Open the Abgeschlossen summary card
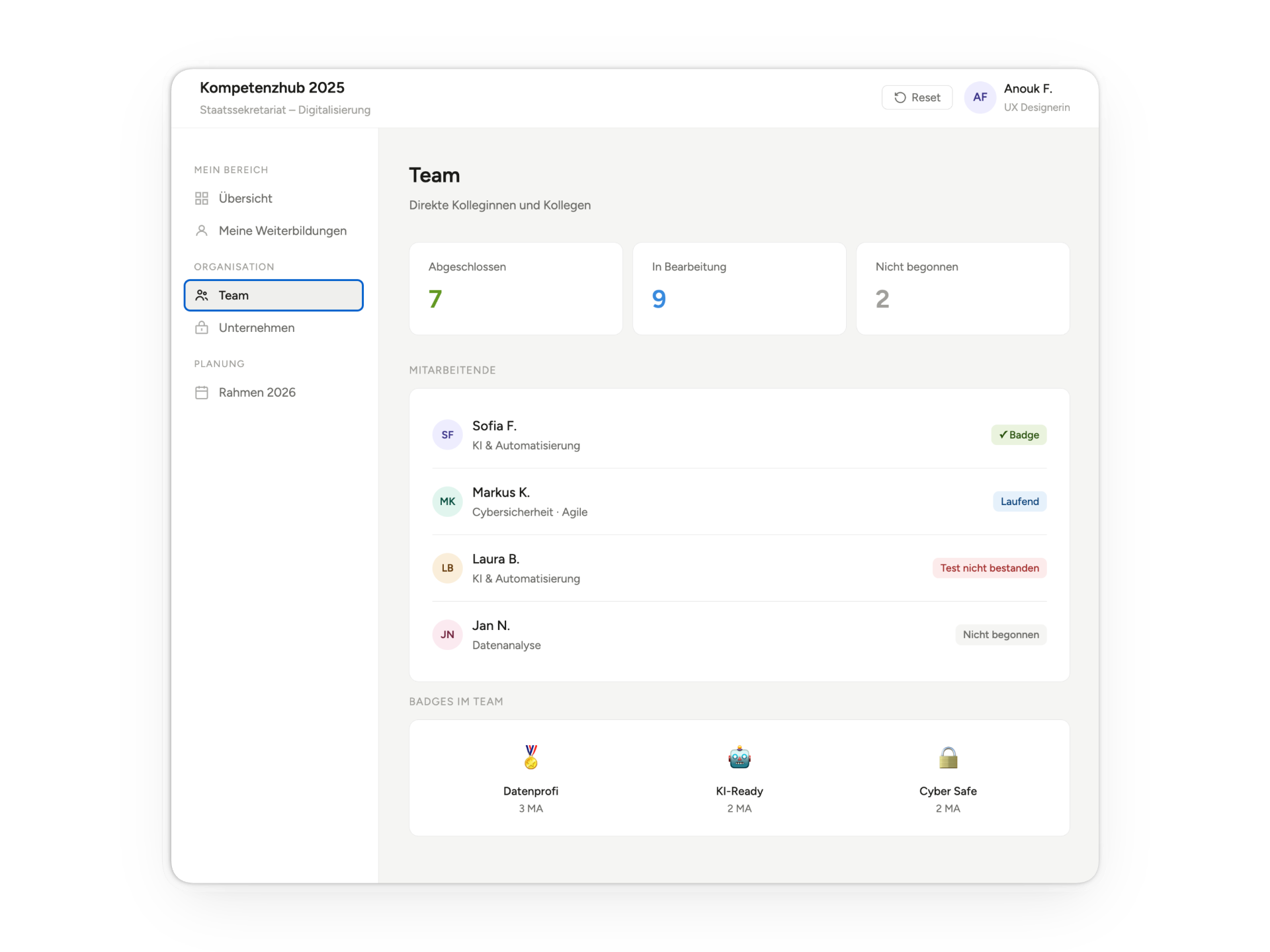The width and height of the screenshot is (1270, 952). click(x=516, y=289)
